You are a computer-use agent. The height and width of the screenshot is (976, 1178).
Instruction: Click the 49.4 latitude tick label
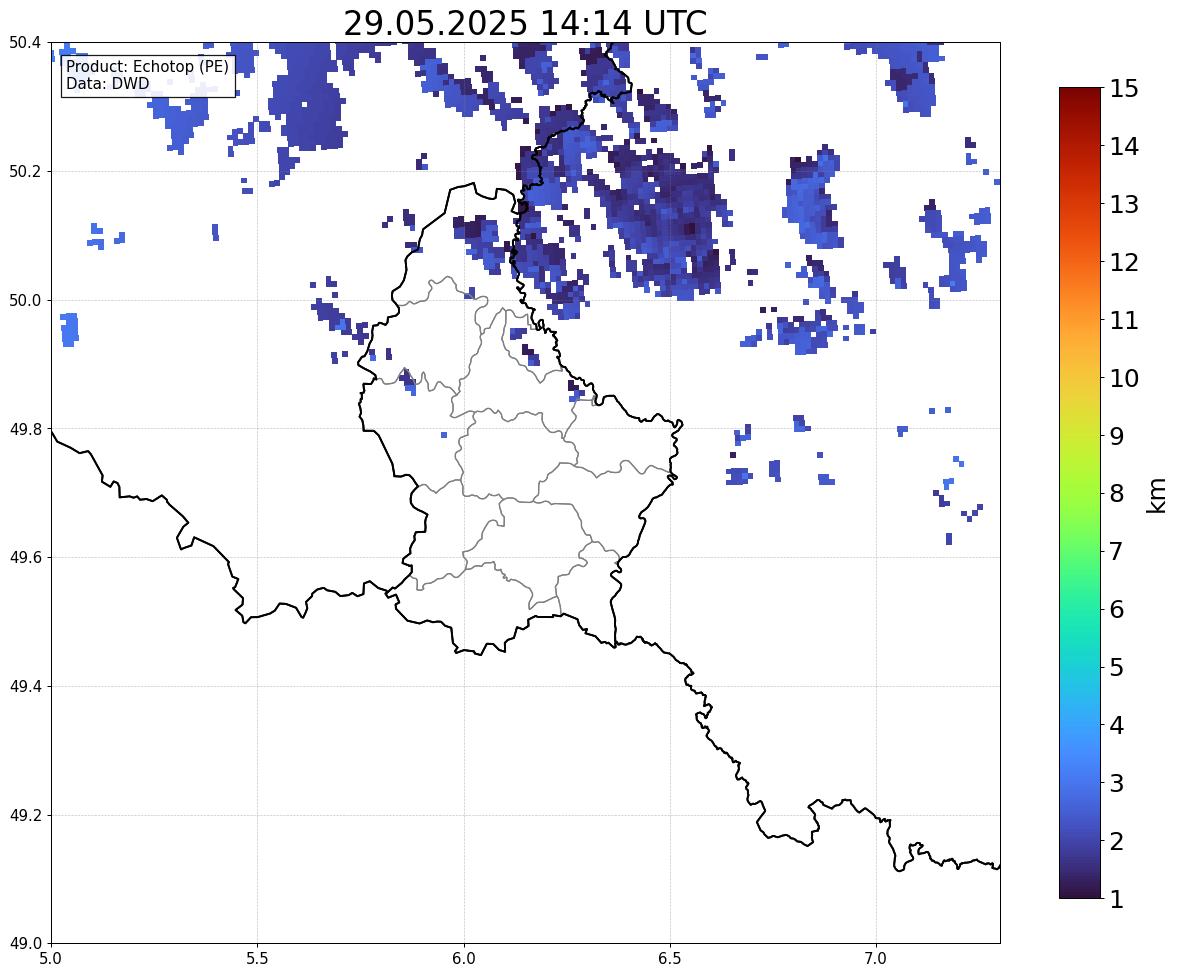(x=24, y=687)
